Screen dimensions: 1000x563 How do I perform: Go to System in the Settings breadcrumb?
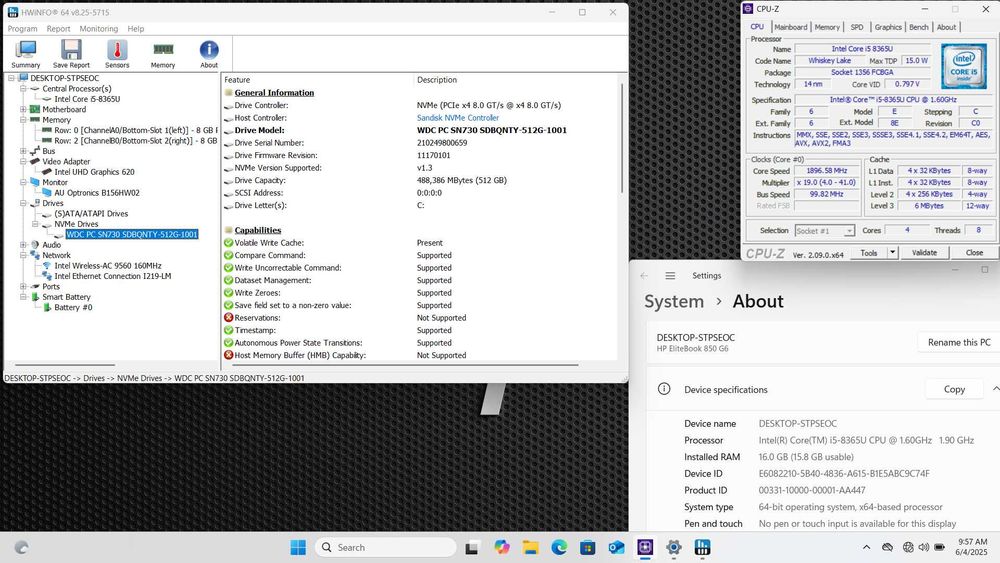[673, 301]
